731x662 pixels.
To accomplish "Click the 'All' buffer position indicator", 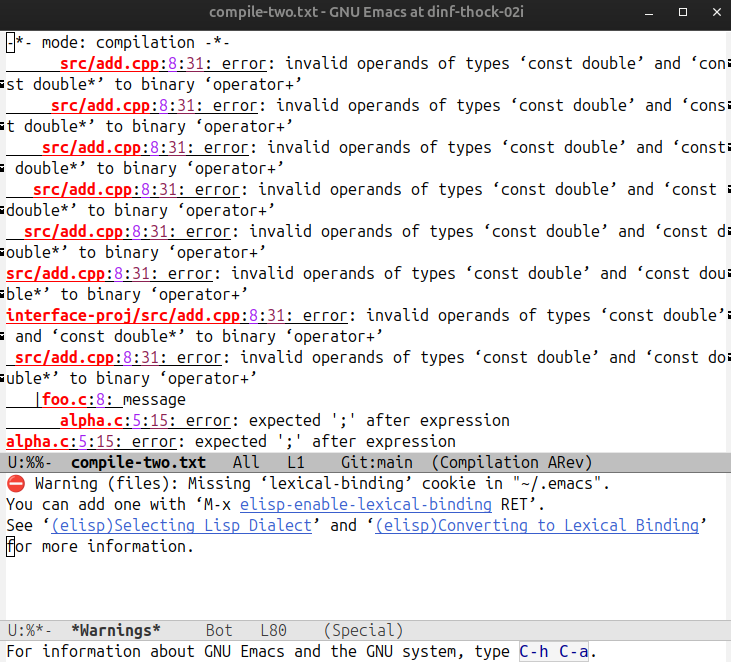I will (245, 462).
